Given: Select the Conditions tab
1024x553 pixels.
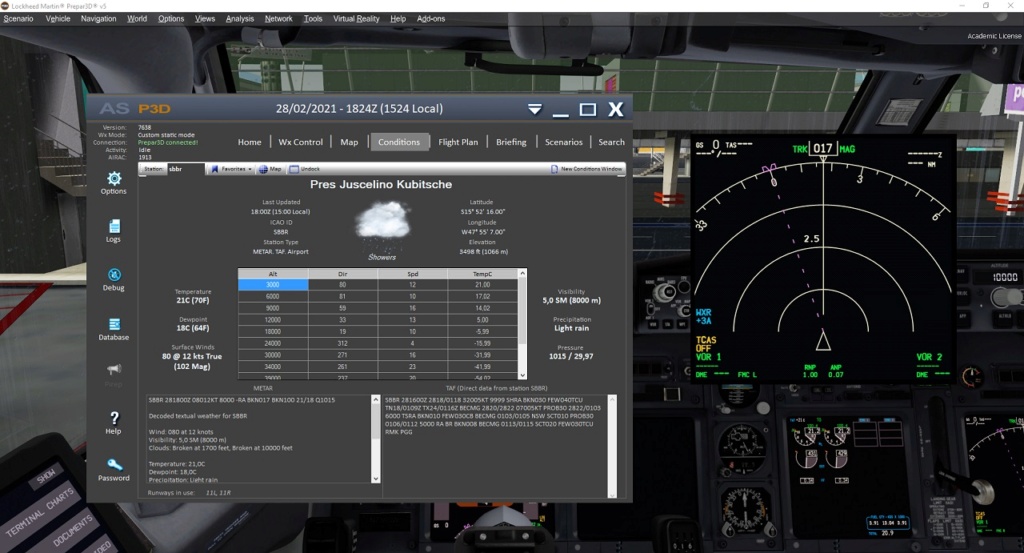Looking at the screenshot, I should pyautogui.click(x=399, y=142).
